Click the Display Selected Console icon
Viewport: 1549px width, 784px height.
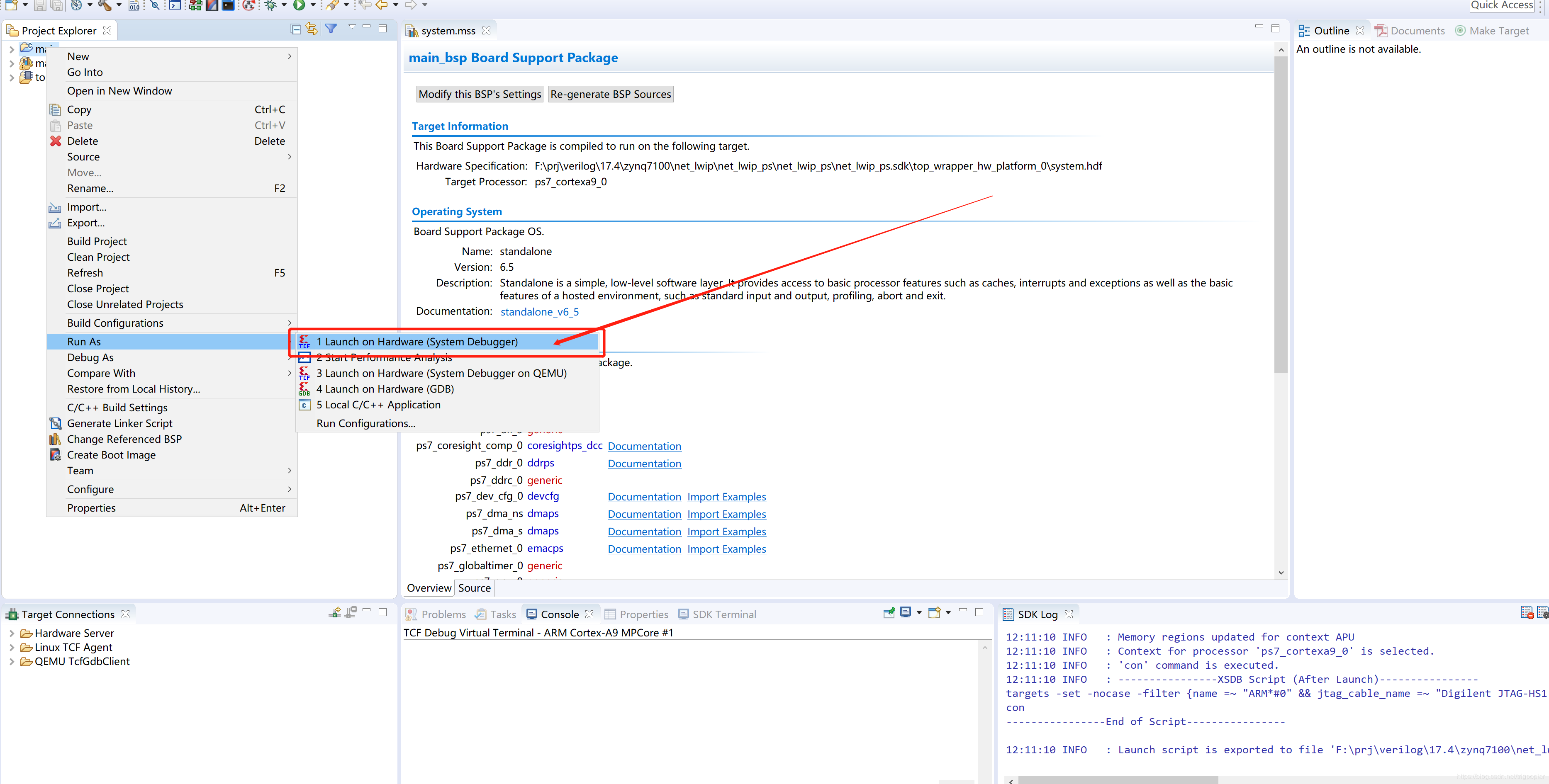(x=906, y=613)
